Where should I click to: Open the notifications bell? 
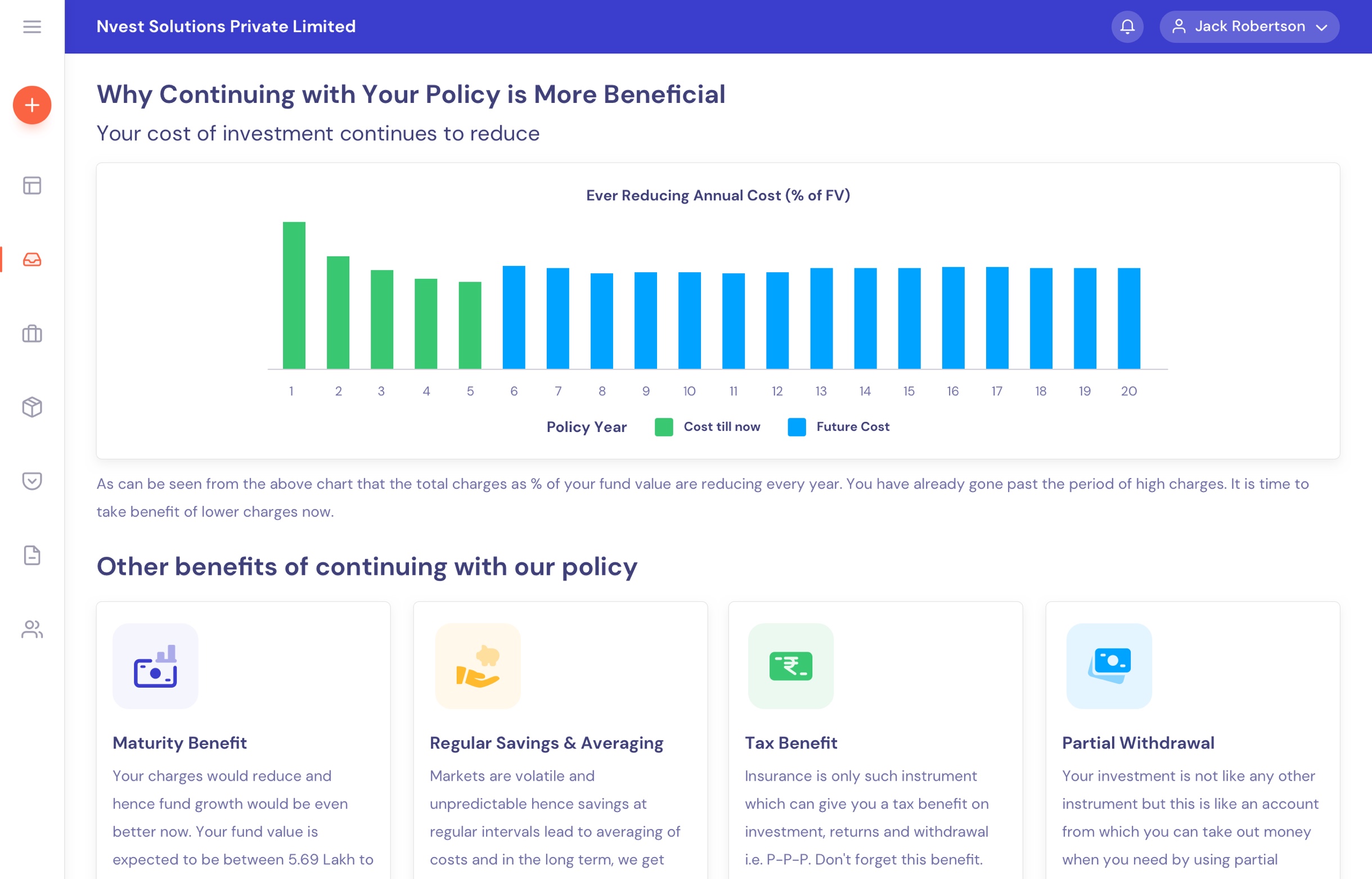point(1127,27)
